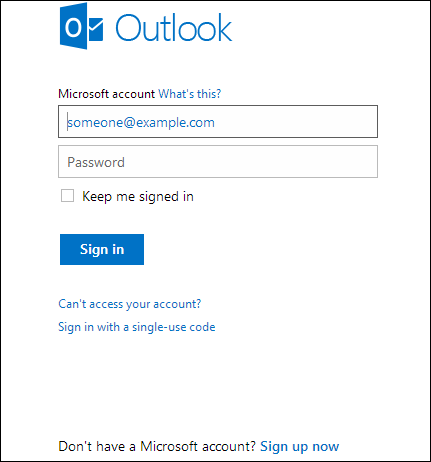
Task: Choose Sign in with a single-use code
Action: point(137,327)
